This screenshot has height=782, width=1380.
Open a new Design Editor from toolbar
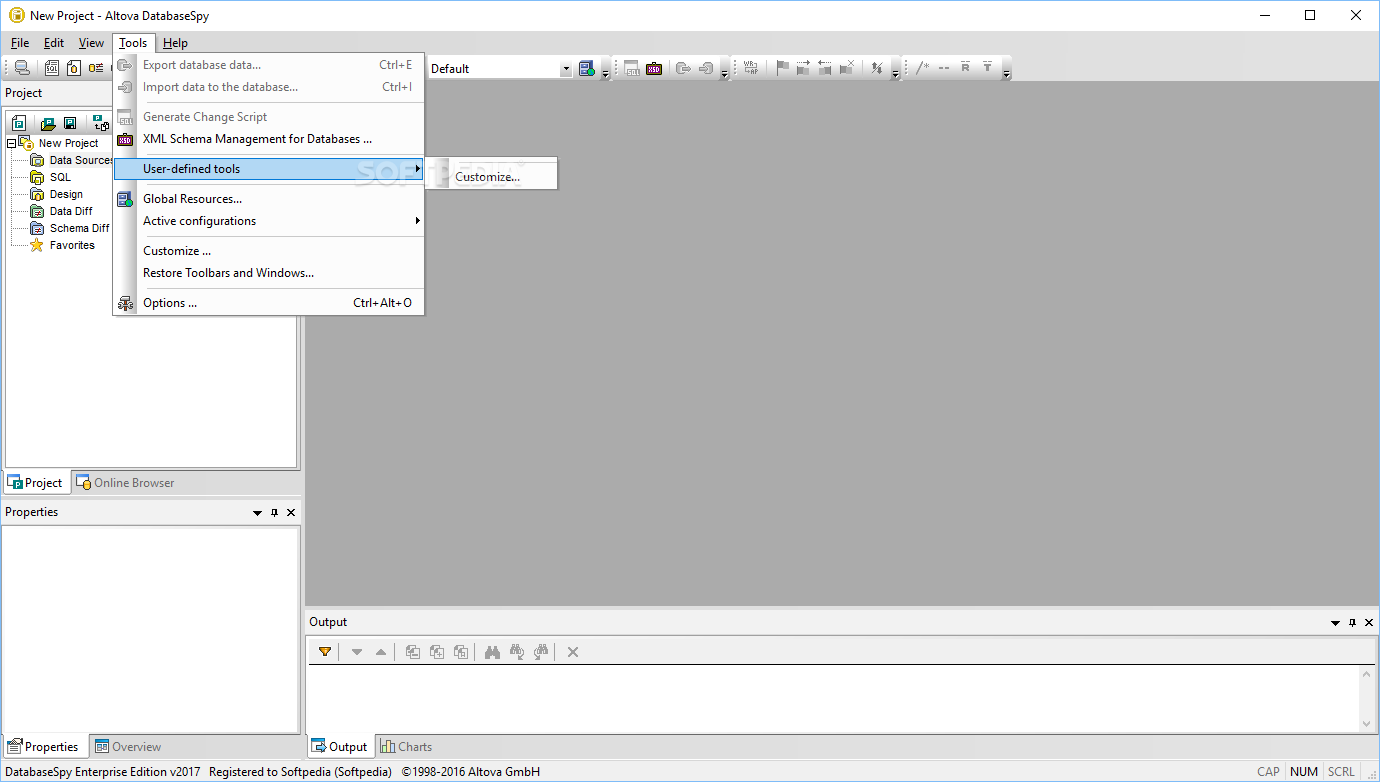(x=74, y=68)
